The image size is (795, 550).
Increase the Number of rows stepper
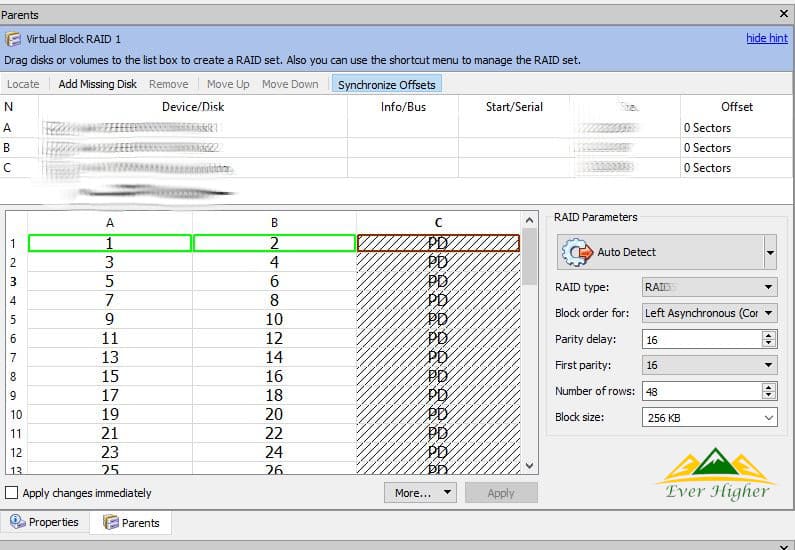coord(769,387)
